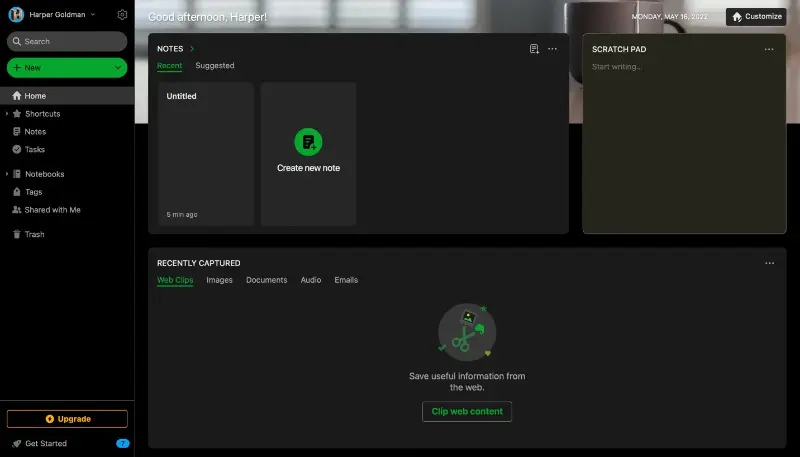Create a note with the New button

pos(67,68)
